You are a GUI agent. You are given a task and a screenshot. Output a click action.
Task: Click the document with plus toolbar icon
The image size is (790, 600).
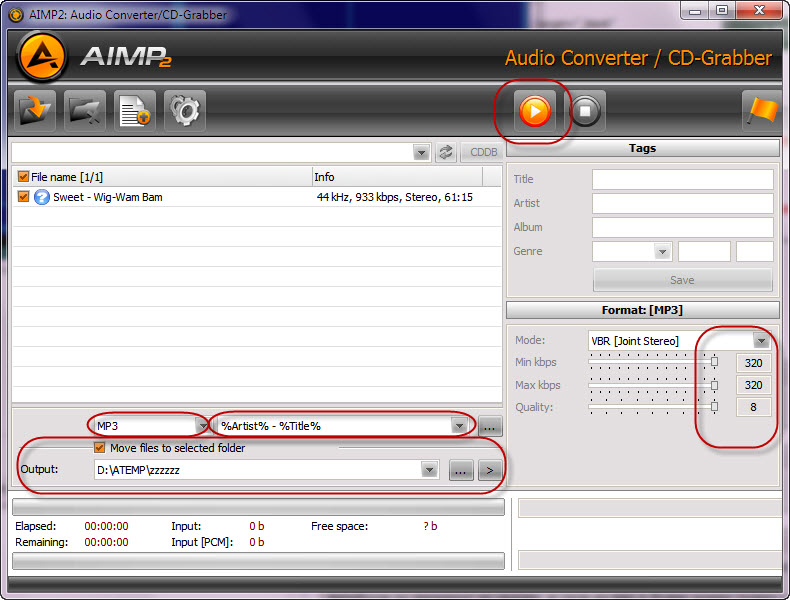tap(135, 111)
